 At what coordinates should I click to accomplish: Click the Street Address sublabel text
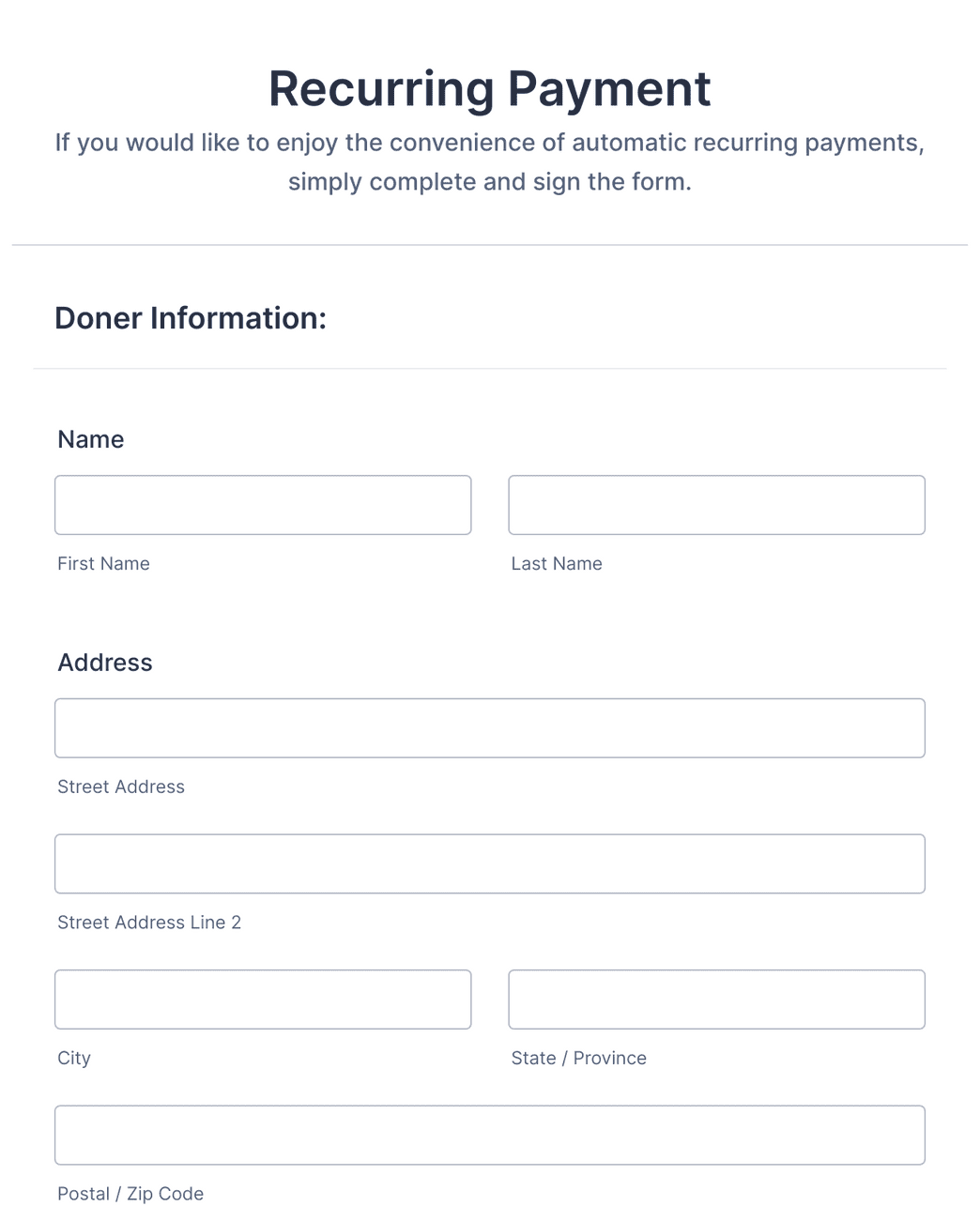[x=121, y=786]
